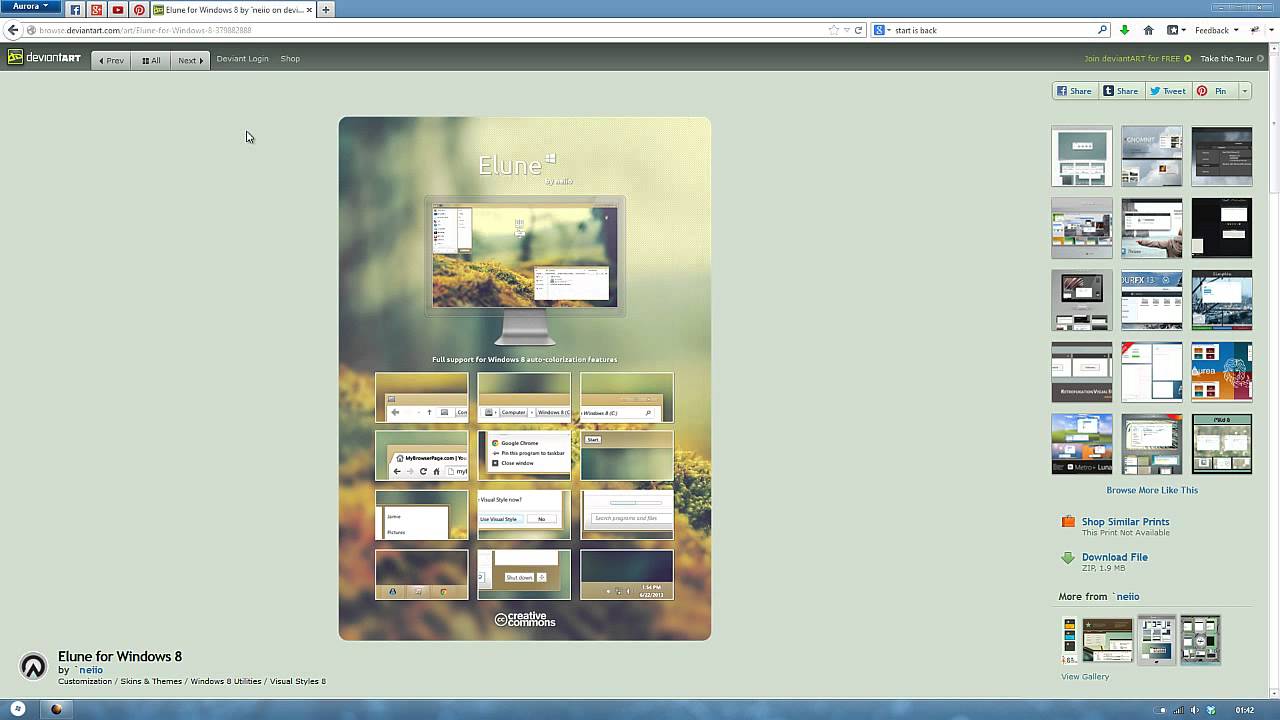Open the URL history dropdown arrow

click(x=847, y=30)
